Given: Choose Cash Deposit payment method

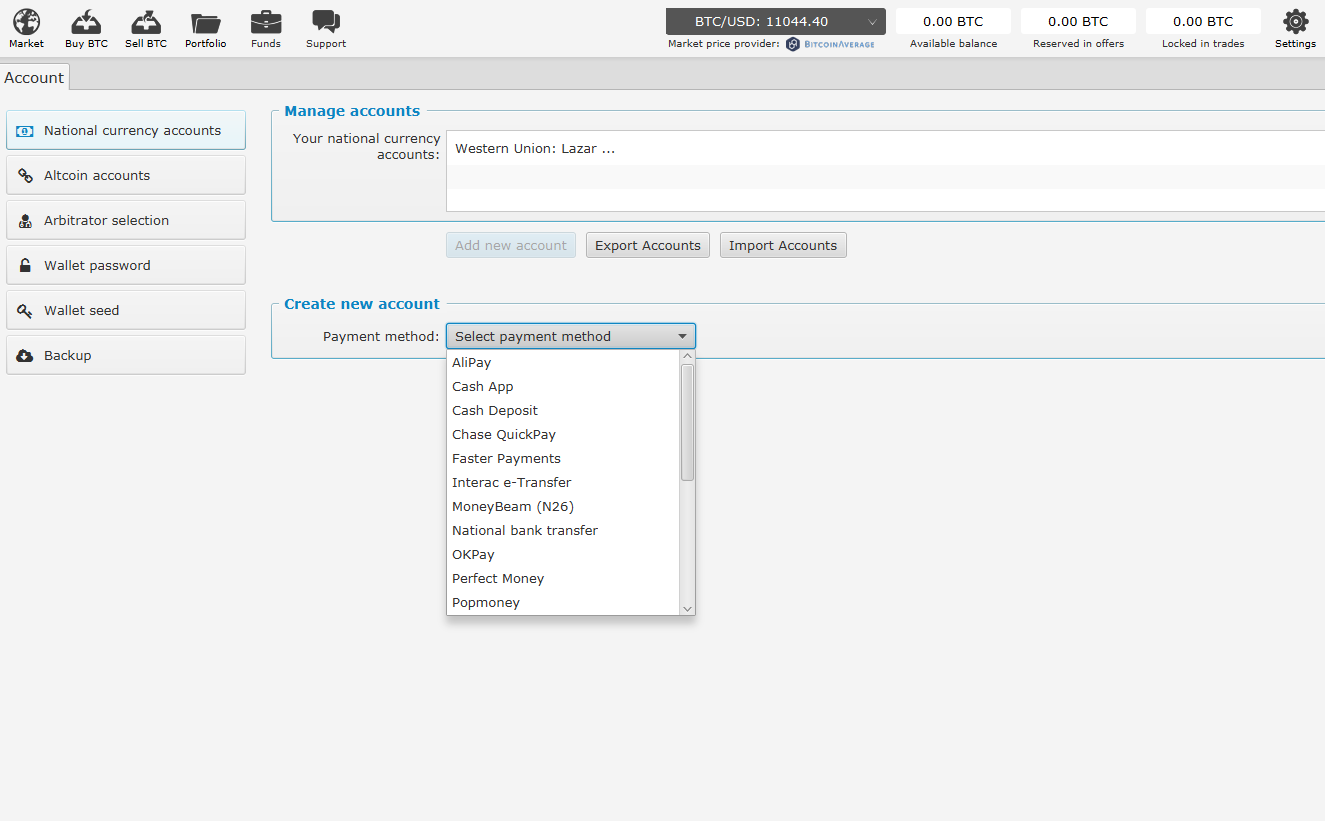Looking at the screenshot, I should tap(563, 411).
